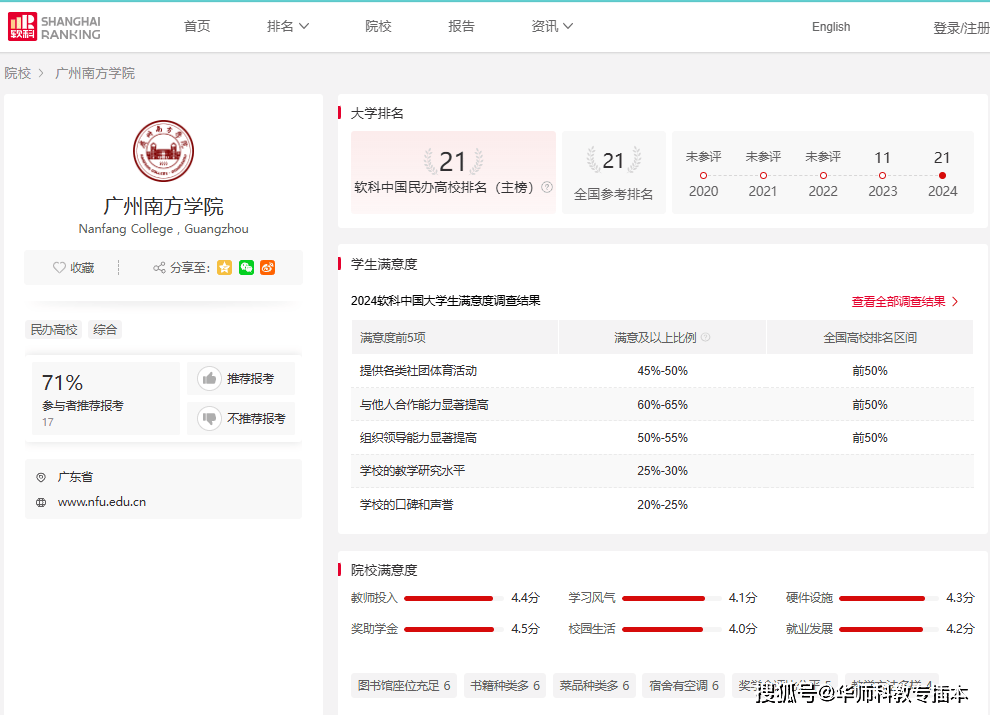This screenshot has width=990, height=715.
Task: Click the heart icon to favorite school
Action: click(x=59, y=268)
